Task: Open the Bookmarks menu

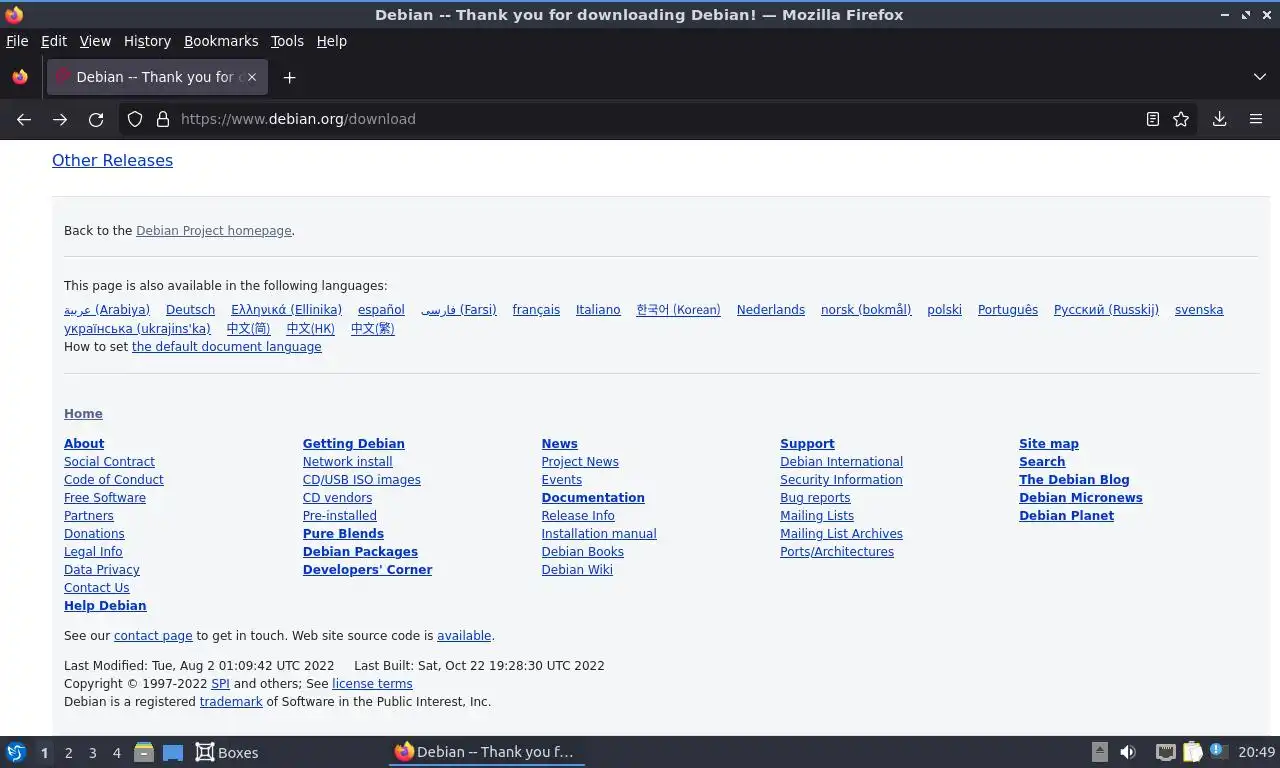Action: 221,41
